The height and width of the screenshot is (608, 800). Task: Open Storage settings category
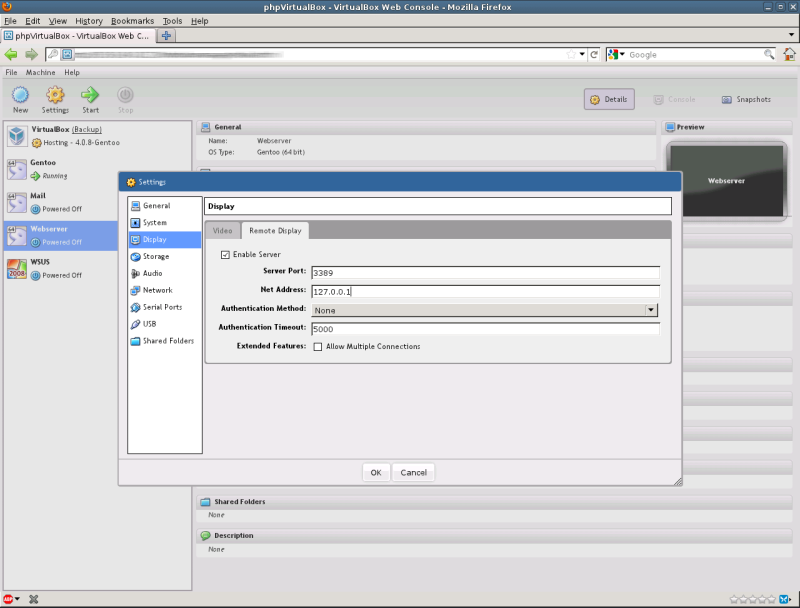tap(164, 256)
